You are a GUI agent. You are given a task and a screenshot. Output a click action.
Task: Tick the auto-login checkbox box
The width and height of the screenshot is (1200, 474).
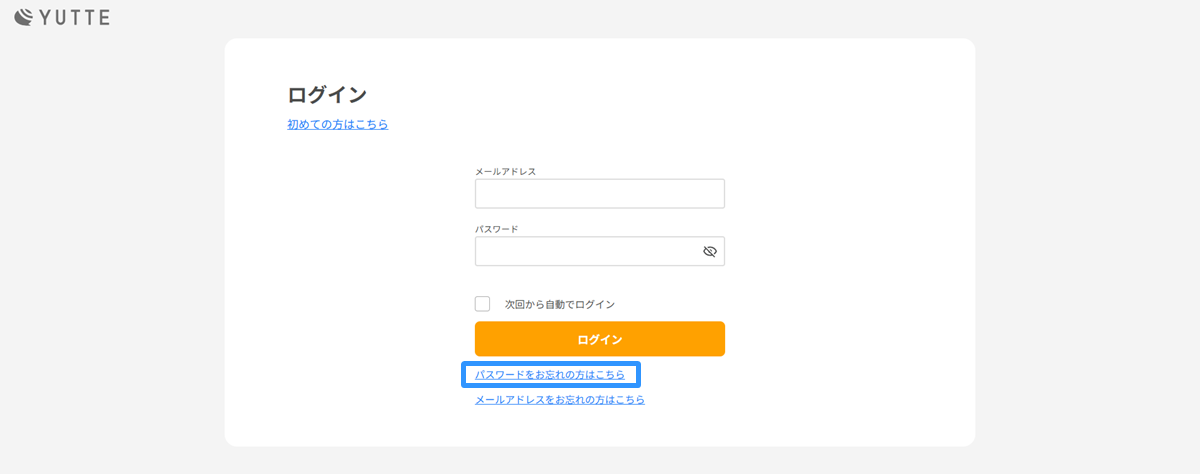pyautogui.click(x=483, y=304)
